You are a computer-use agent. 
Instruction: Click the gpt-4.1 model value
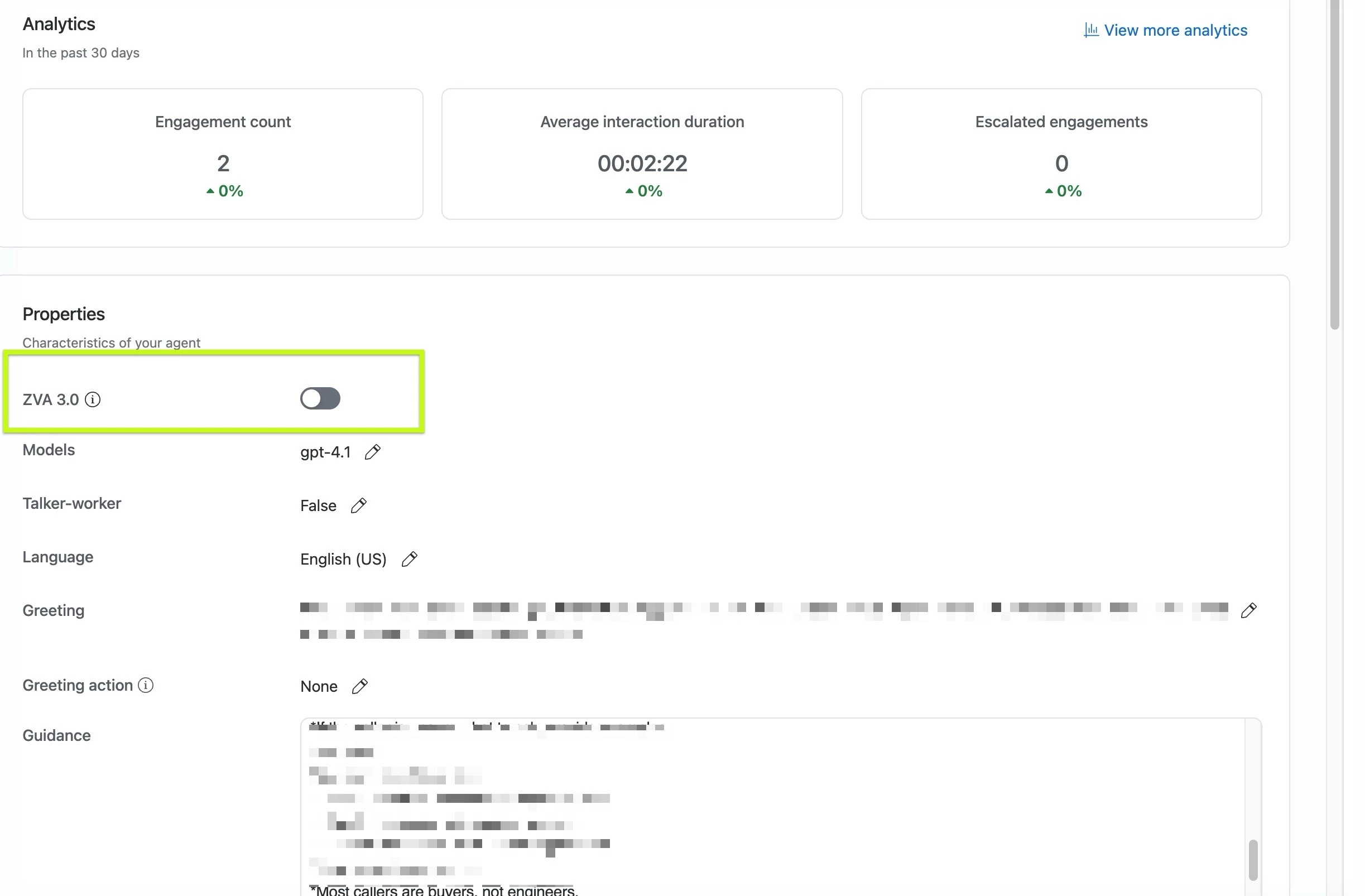325,452
